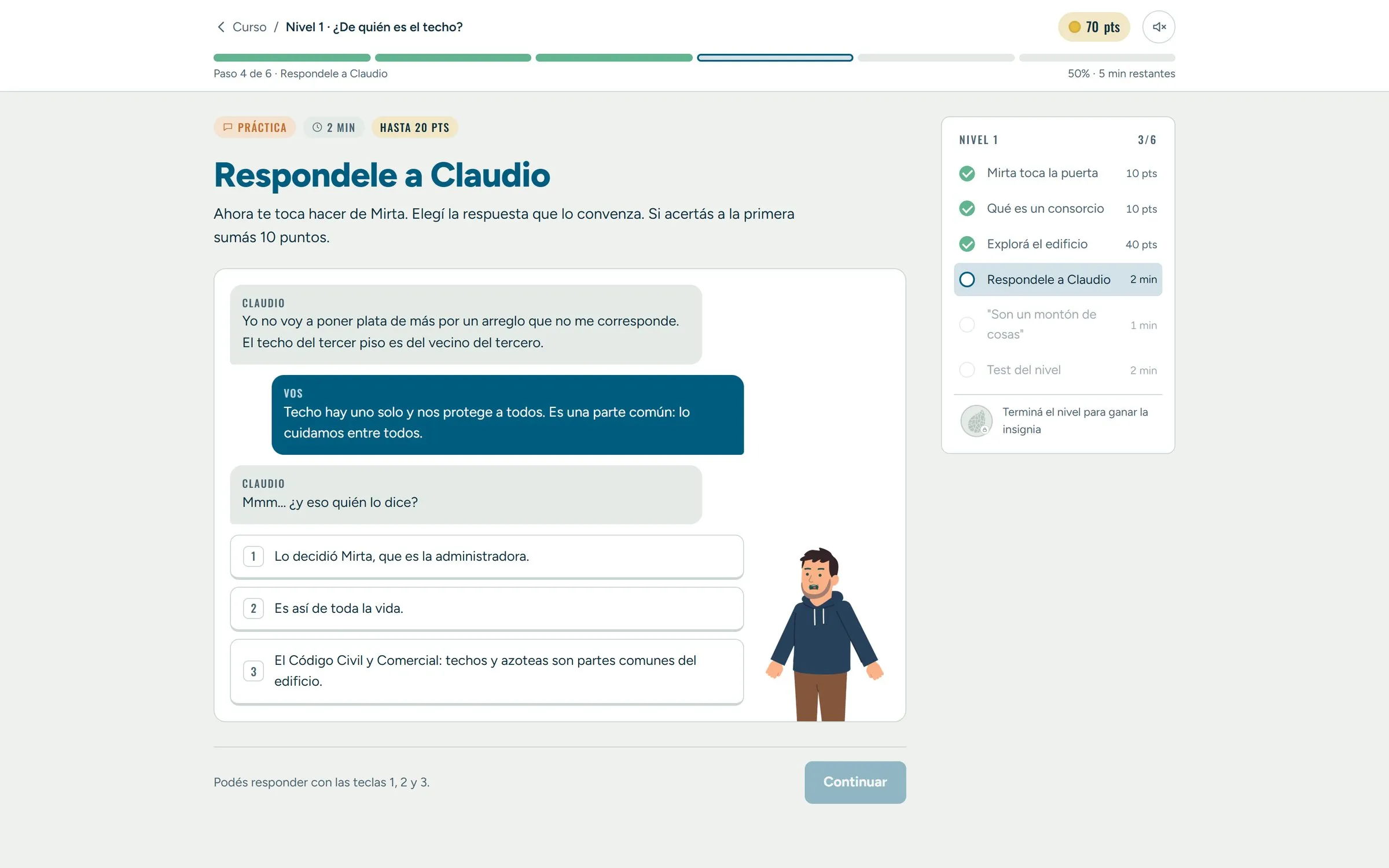Viewport: 1389px width, 868px height.
Task: Click the Claudio character illustration
Action: click(x=824, y=634)
